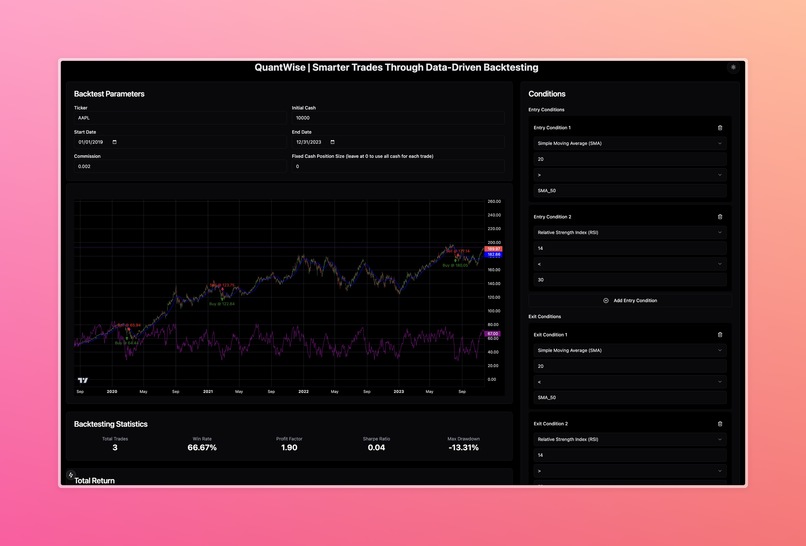Delete Entry Condition 1 with trash icon
The image size is (806, 546).
pyautogui.click(x=720, y=128)
